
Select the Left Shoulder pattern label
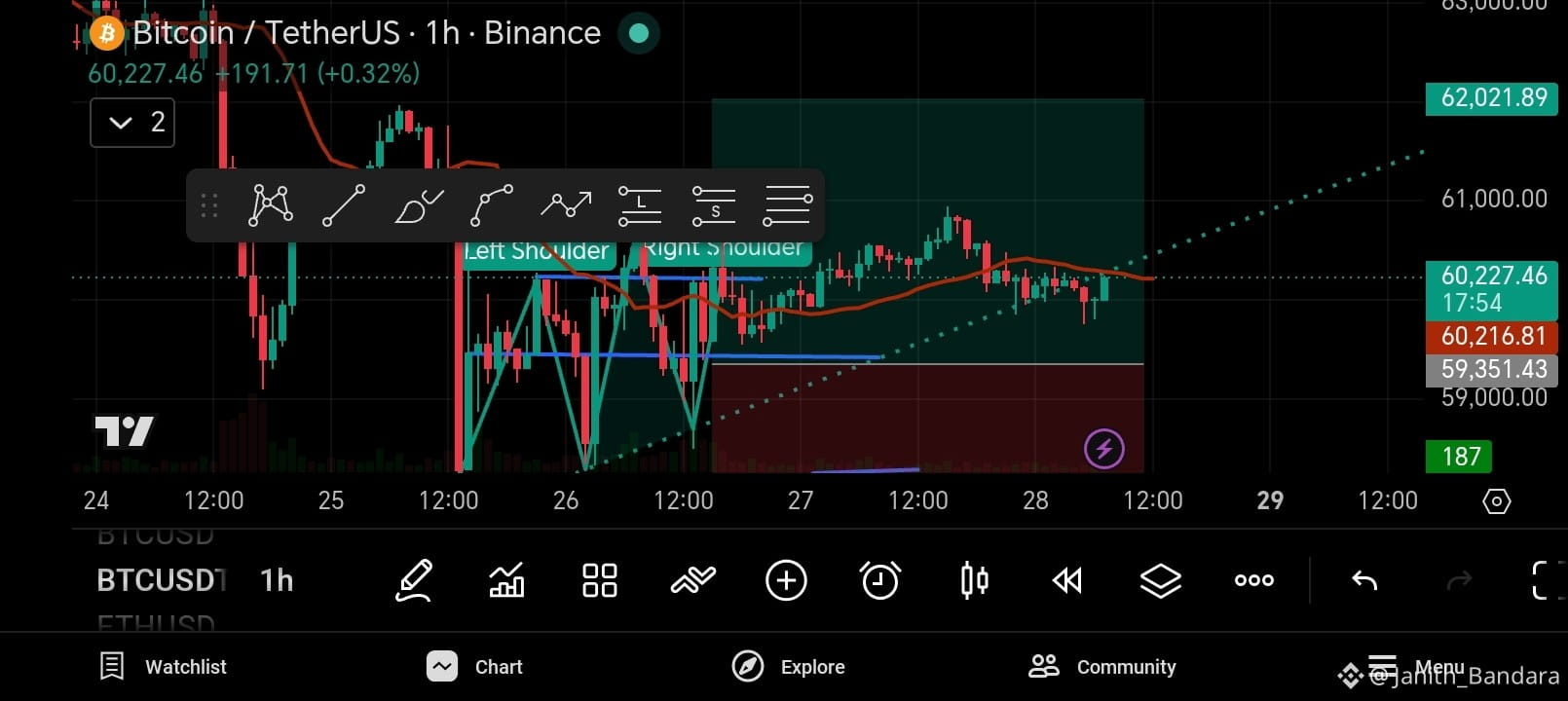pyautogui.click(x=537, y=251)
